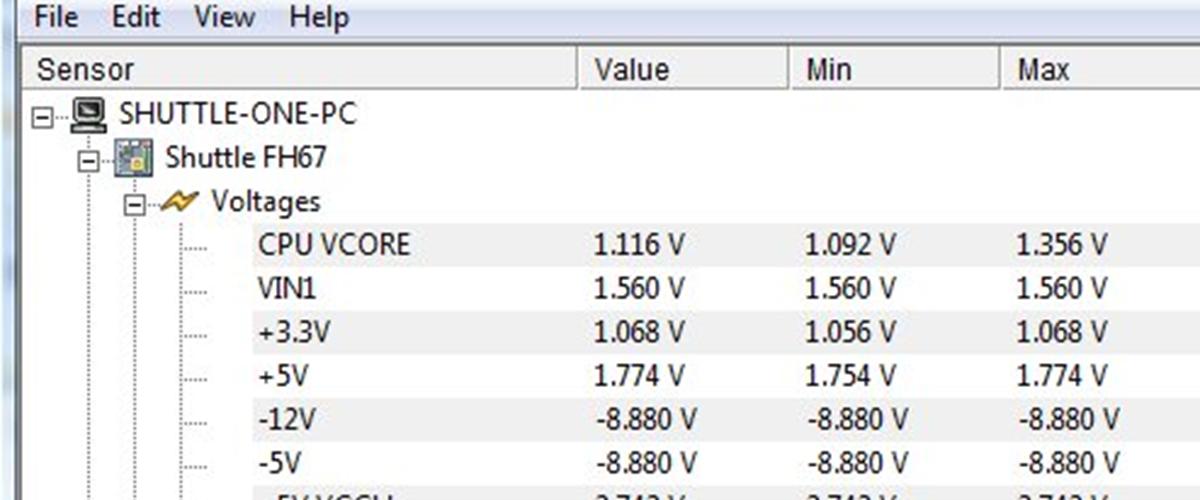Viewport: 1200px width, 500px height.
Task: Select the CPU VCORE sensor row
Action: [334, 245]
